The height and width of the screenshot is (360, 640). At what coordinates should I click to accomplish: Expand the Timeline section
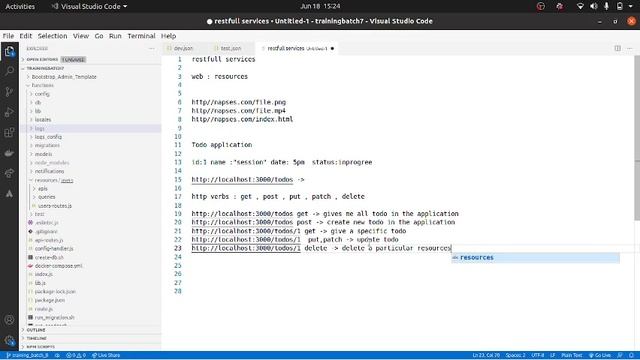[36, 338]
